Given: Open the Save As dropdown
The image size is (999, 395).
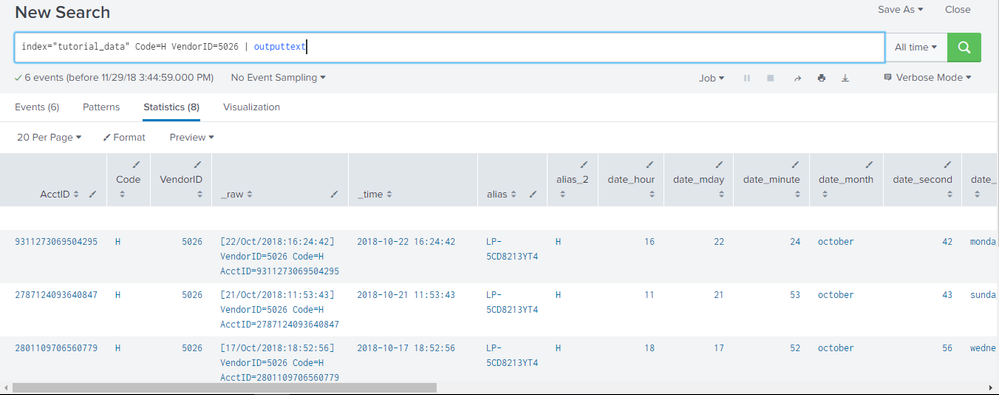Looking at the screenshot, I should pos(900,10).
